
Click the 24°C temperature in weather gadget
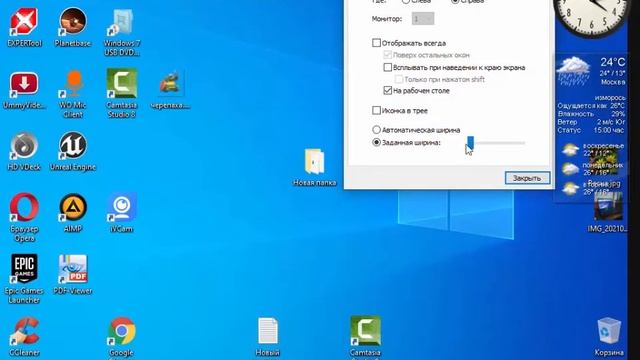tap(612, 62)
